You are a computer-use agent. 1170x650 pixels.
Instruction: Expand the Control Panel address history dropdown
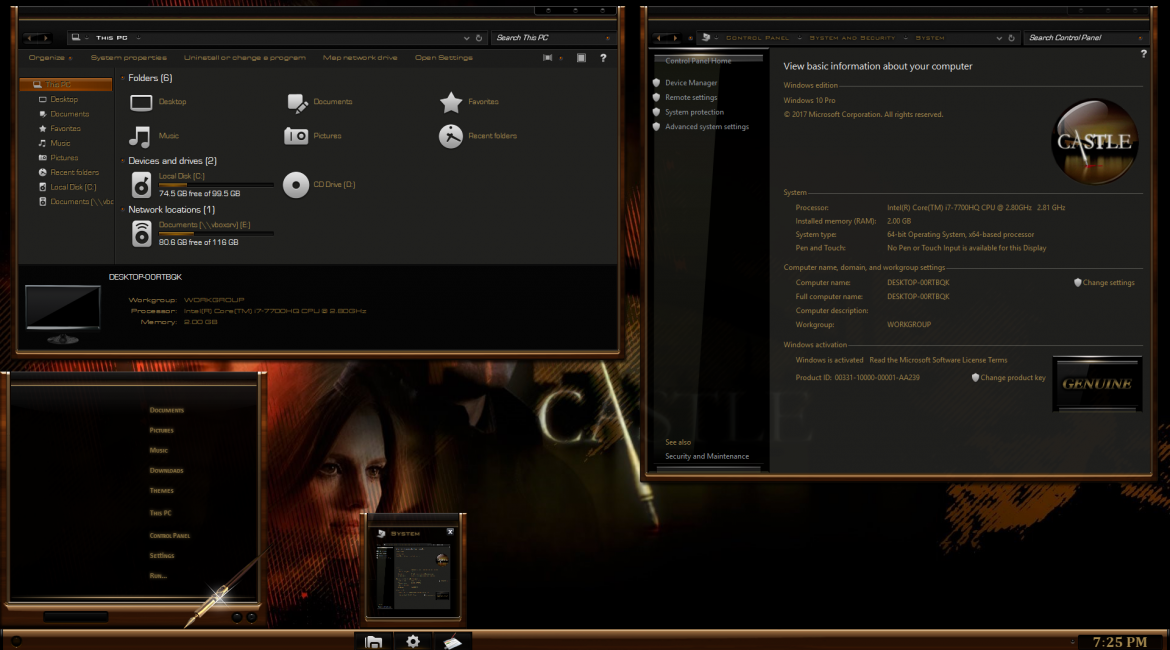click(x=998, y=38)
